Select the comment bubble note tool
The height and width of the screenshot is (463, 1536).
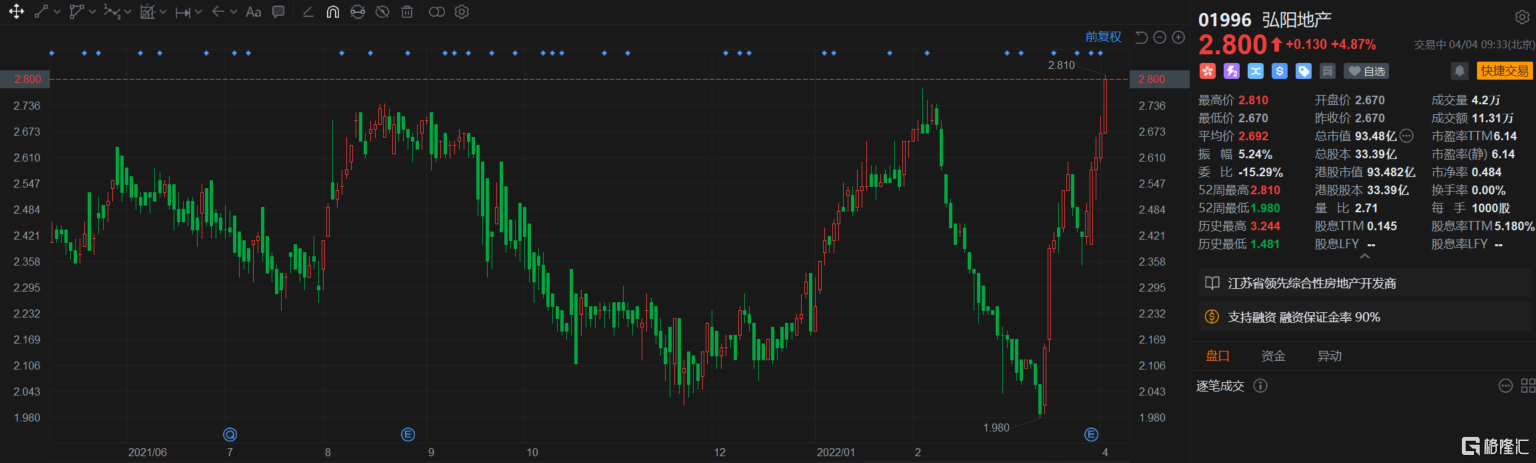279,12
